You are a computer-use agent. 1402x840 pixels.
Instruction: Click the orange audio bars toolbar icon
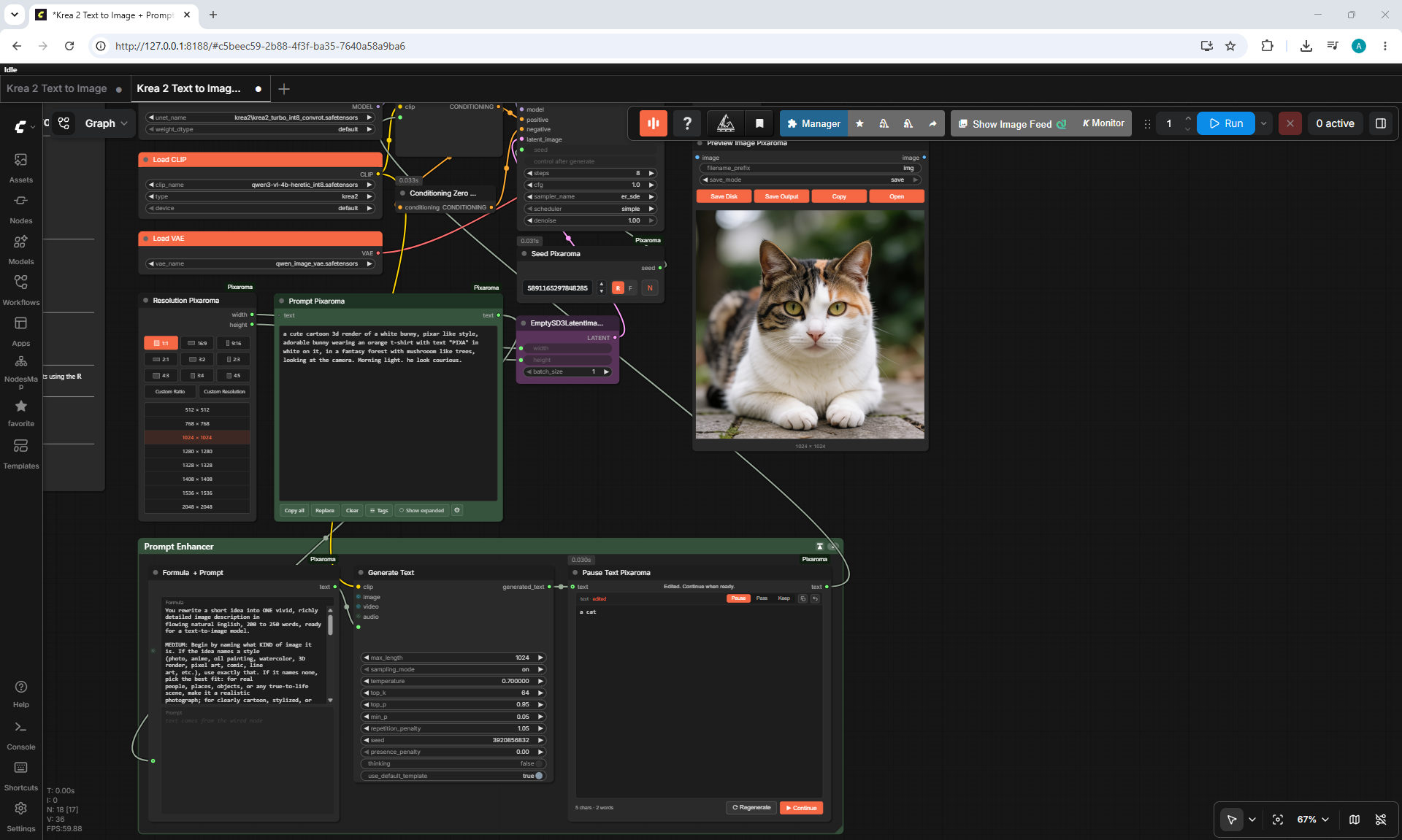point(654,123)
